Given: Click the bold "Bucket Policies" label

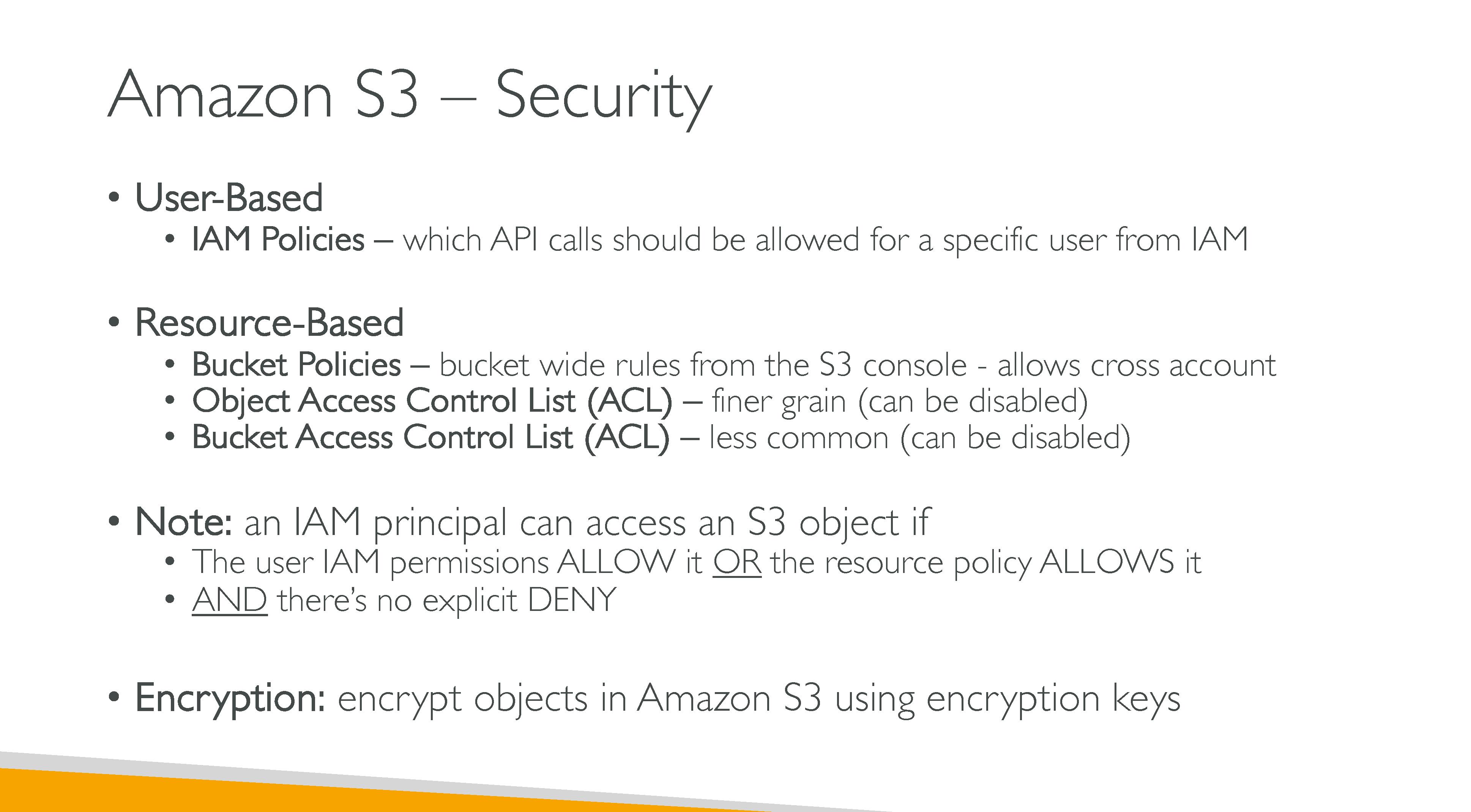Looking at the screenshot, I should point(296,365).
